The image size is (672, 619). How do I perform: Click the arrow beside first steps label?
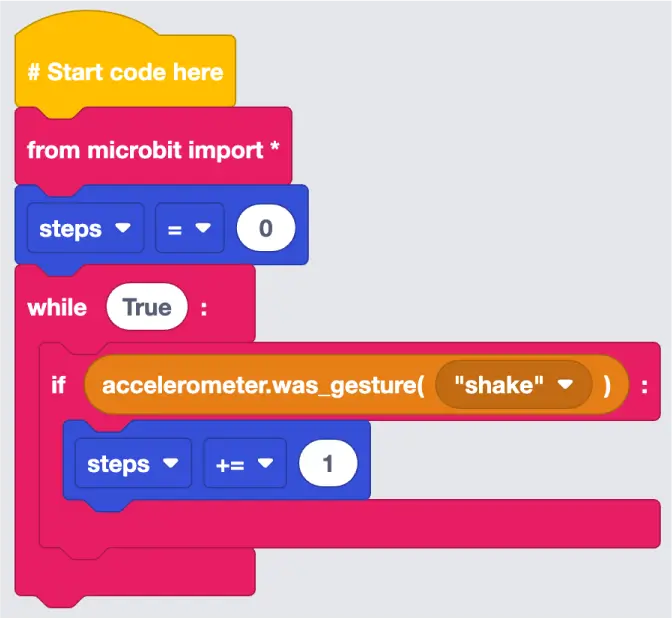(x=123, y=228)
